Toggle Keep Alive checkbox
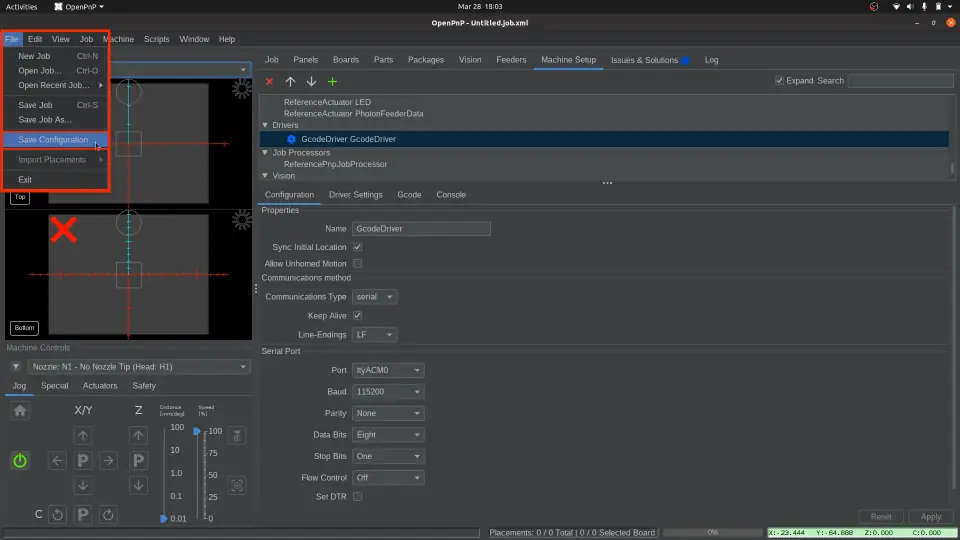The height and width of the screenshot is (540, 960). tap(358, 316)
